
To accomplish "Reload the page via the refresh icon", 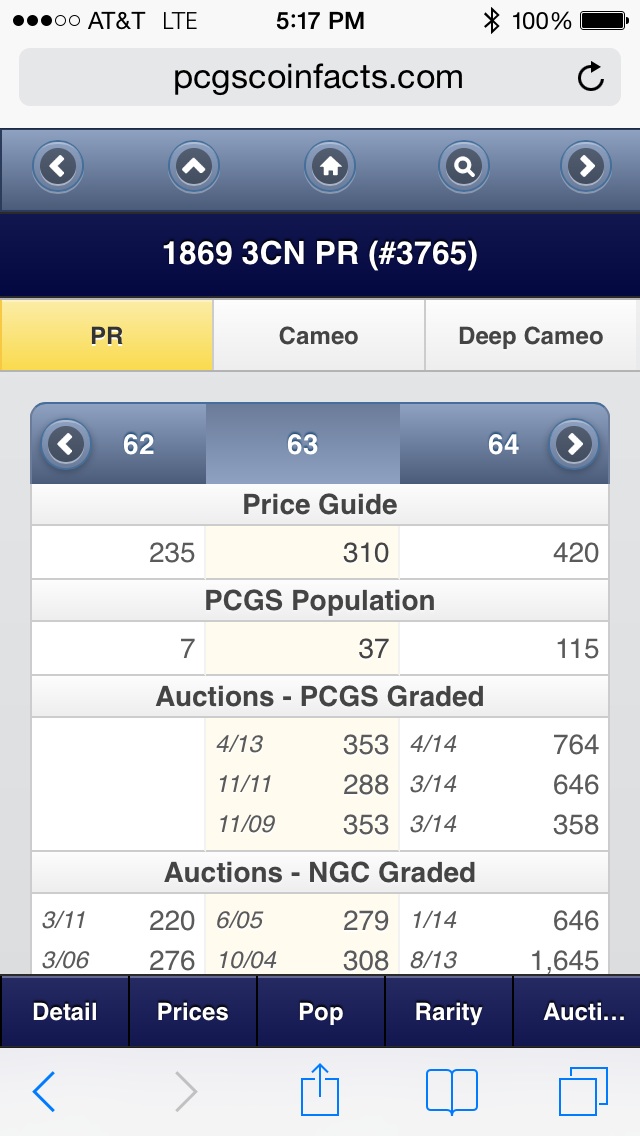I will point(591,77).
